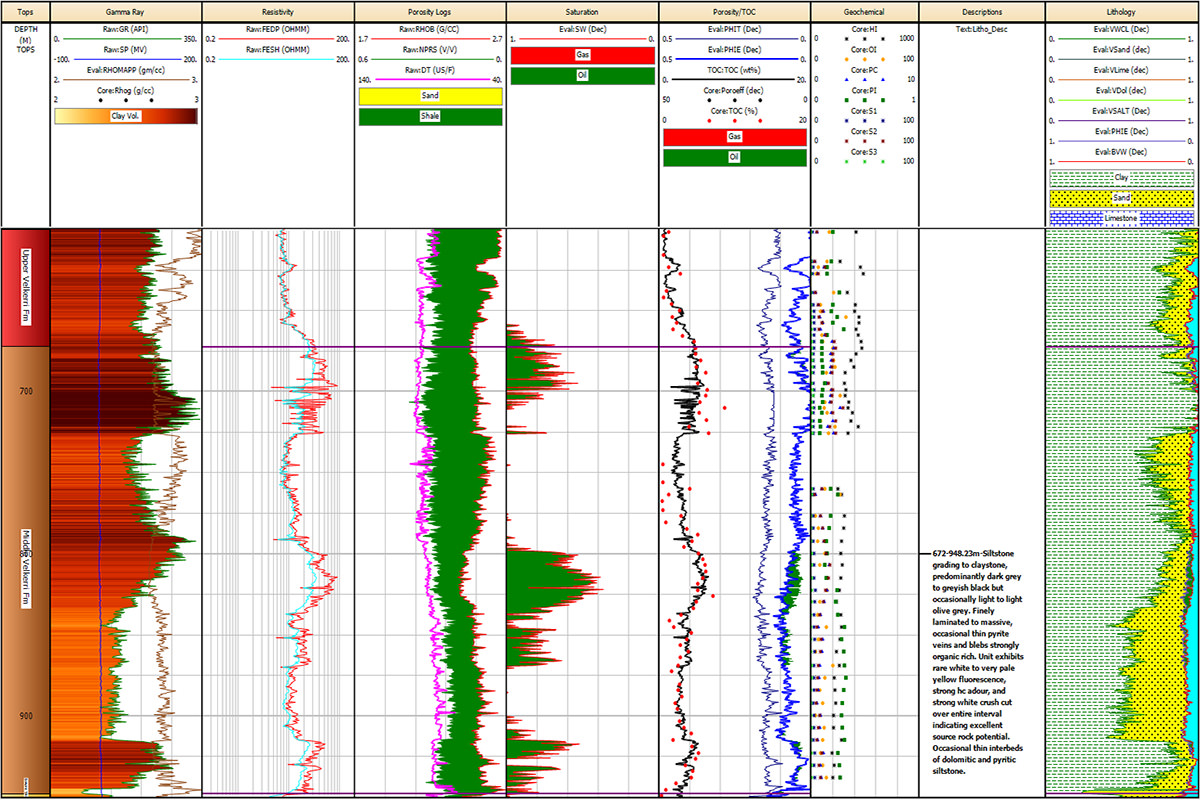The height and width of the screenshot is (800, 1200).
Task: Select the Raw:GR (API) curve label
Action: (125, 30)
